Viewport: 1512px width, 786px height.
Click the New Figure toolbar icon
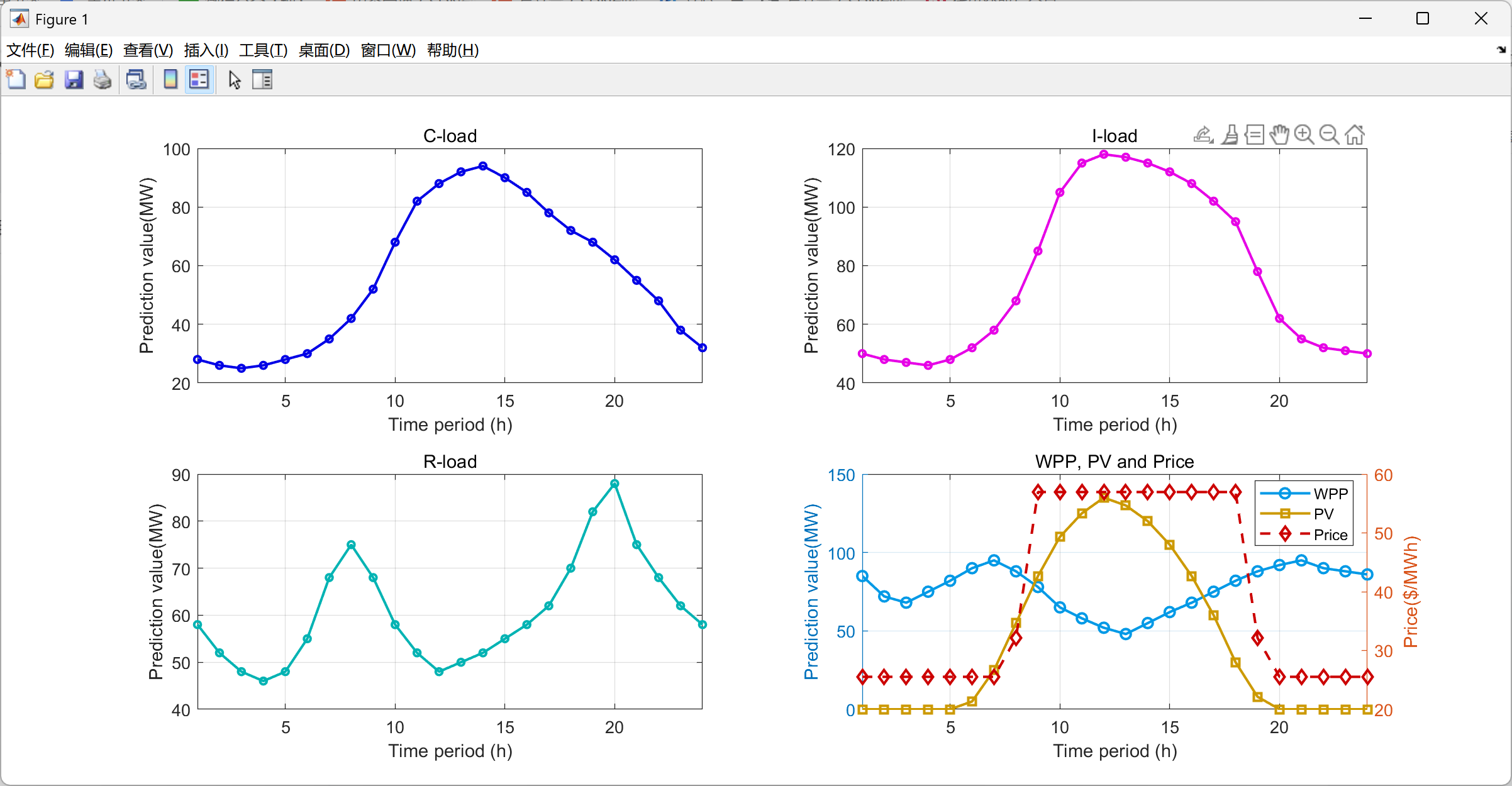pyautogui.click(x=16, y=80)
